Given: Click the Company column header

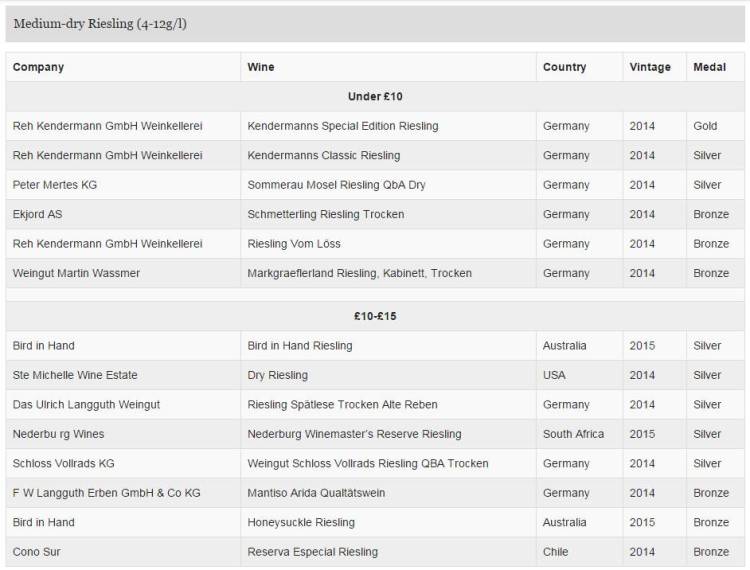Looking at the screenshot, I should 38,67.
